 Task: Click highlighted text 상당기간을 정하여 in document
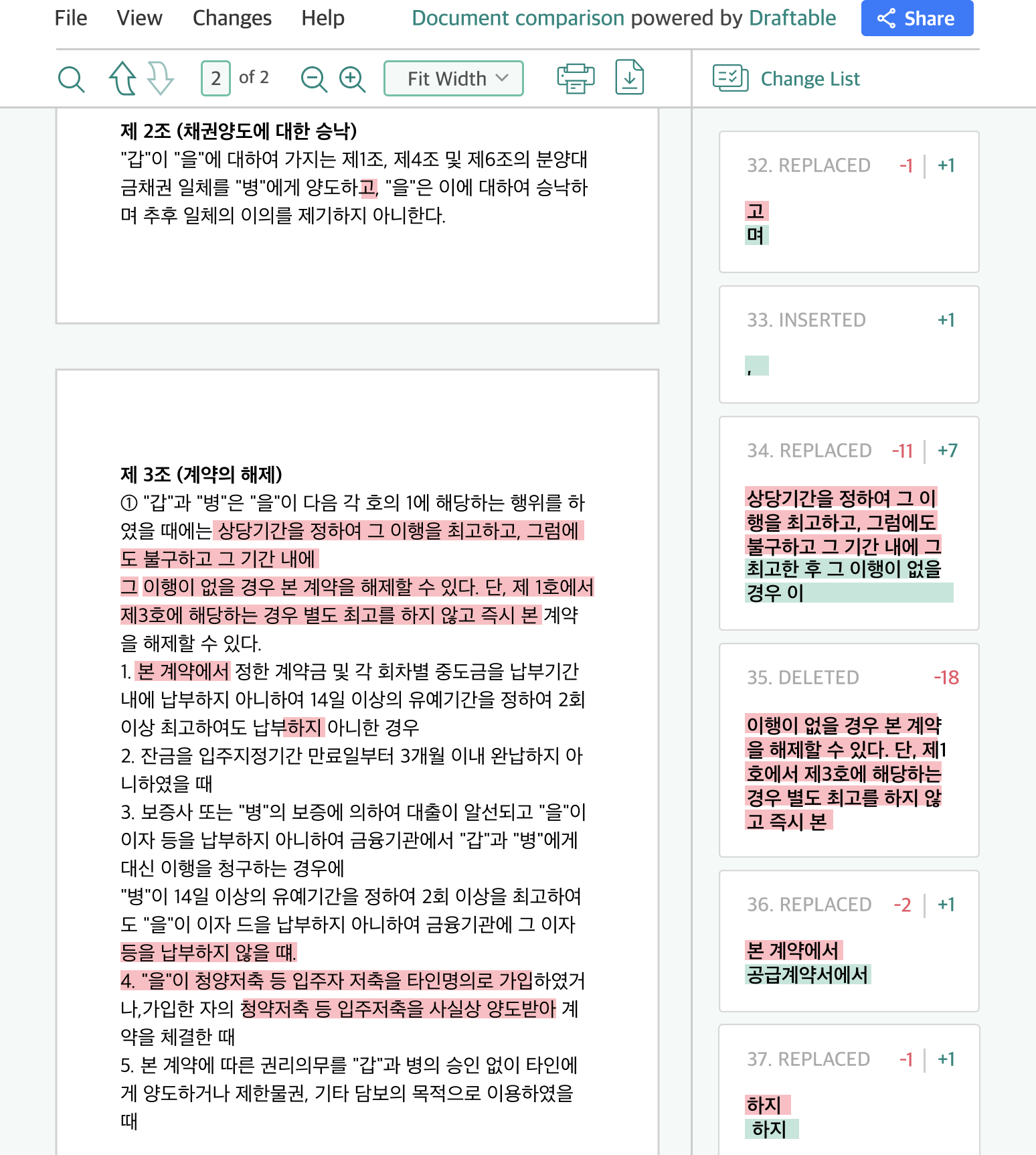click(290, 531)
